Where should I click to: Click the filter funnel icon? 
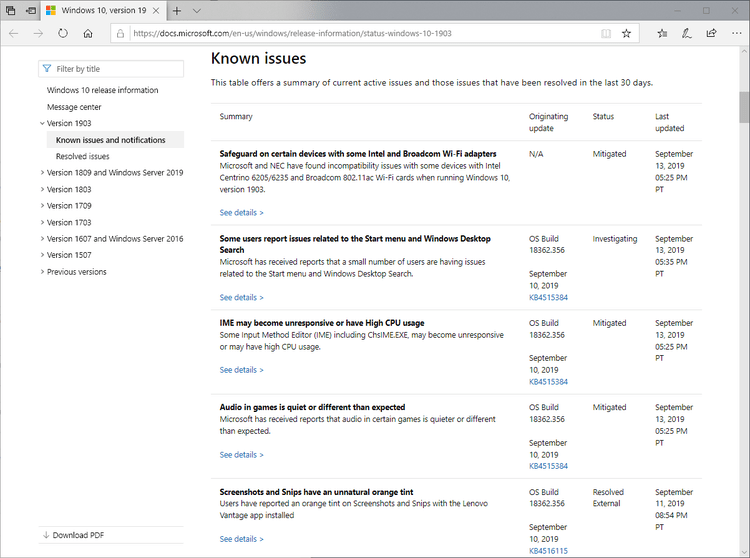(47, 69)
